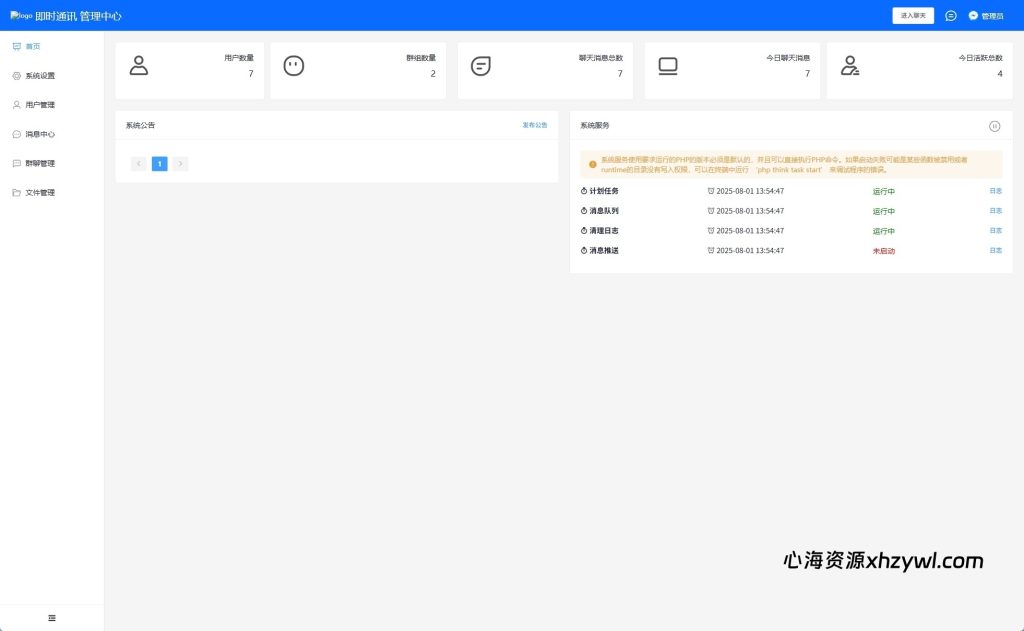Click the face icon on 群组数量 card
The image size is (1024, 631).
click(x=293, y=66)
